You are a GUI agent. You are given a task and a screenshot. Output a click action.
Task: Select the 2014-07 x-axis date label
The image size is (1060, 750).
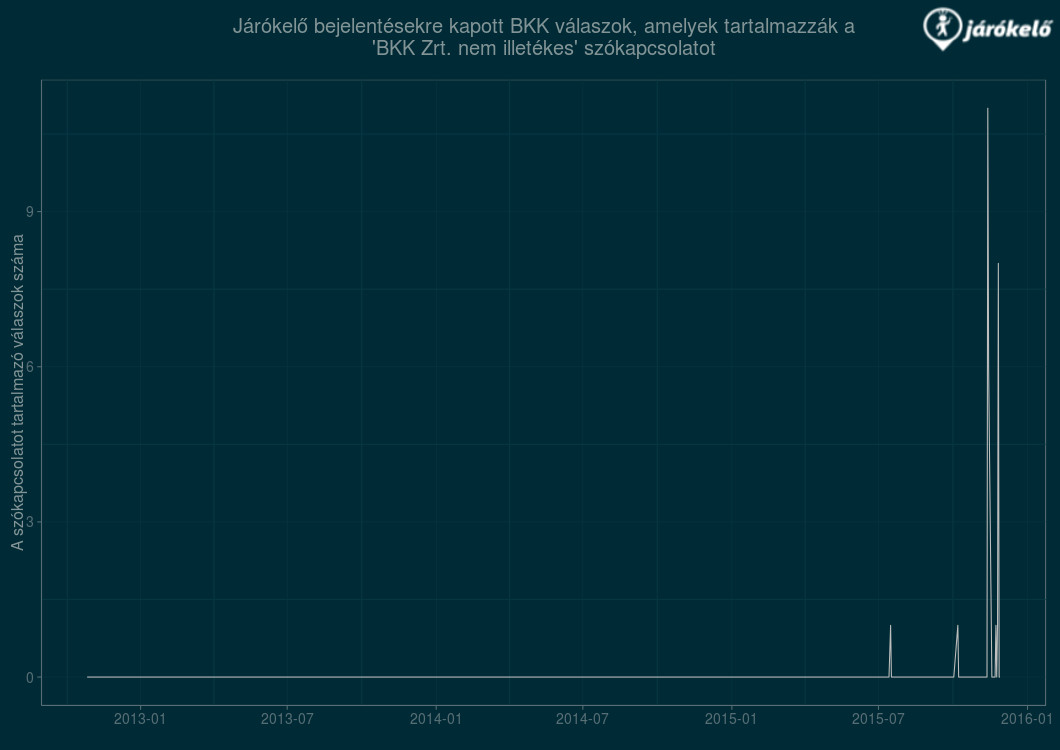(582, 719)
